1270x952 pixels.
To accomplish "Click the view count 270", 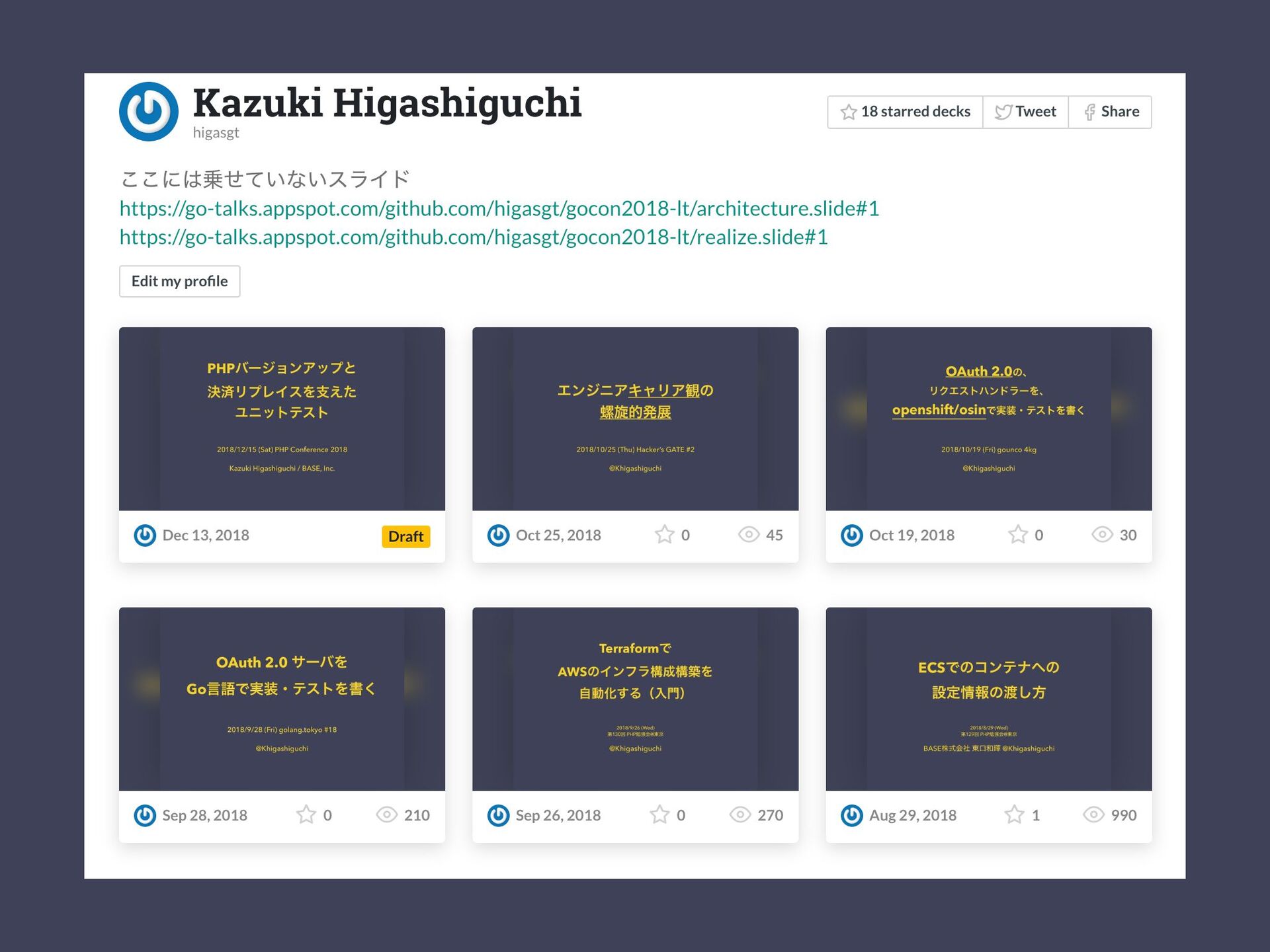I will pyautogui.click(x=771, y=815).
